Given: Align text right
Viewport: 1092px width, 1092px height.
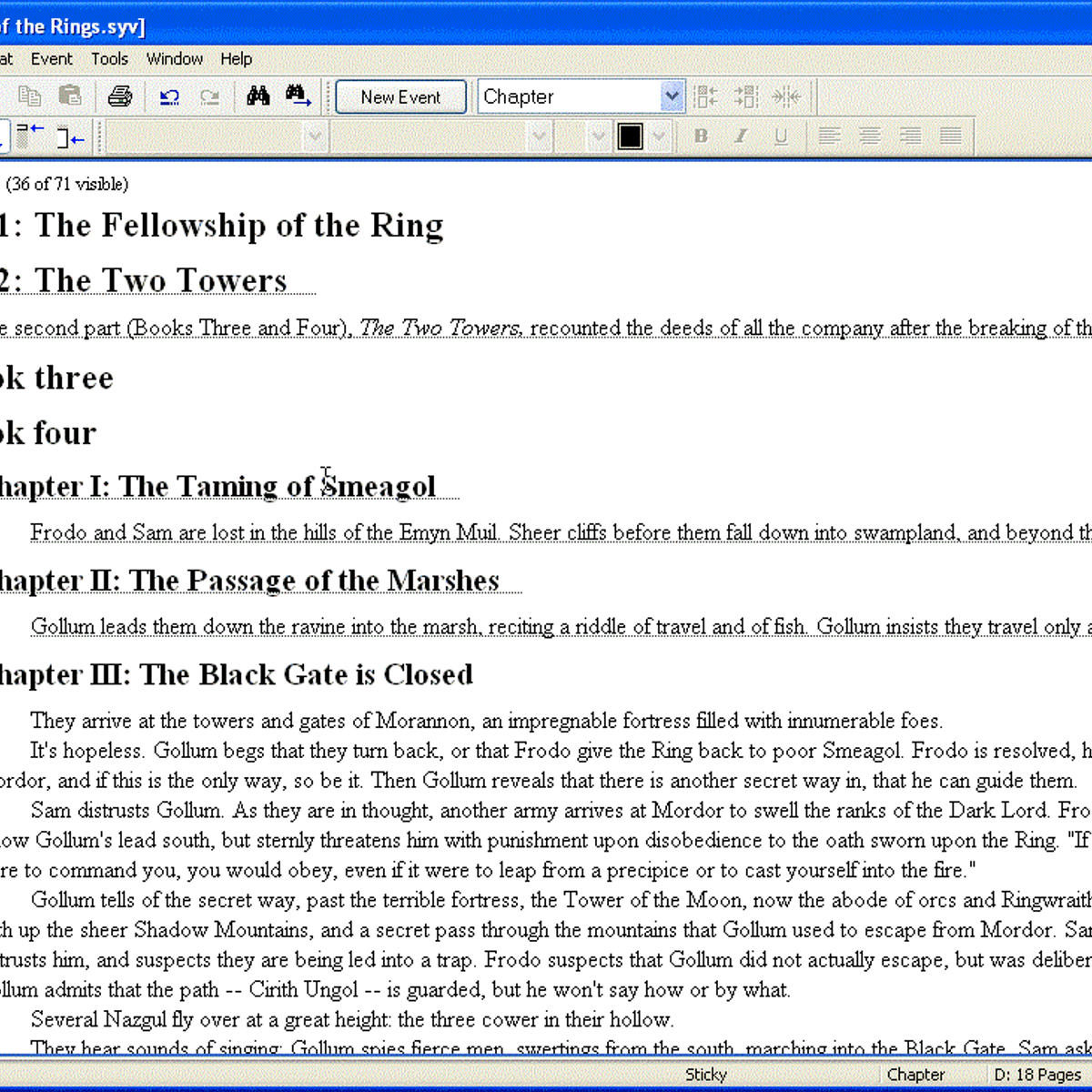Looking at the screenshot, I should (x=910, y=136).
